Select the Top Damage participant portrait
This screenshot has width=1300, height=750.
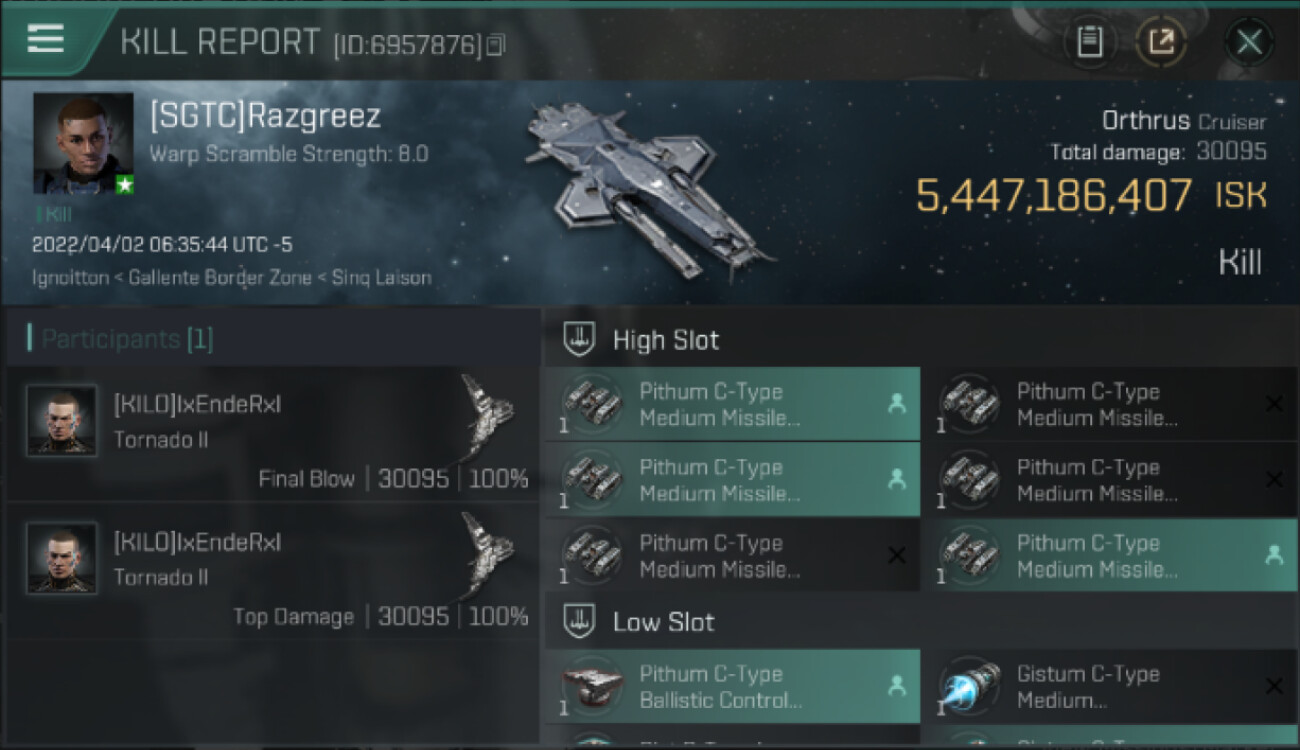pyautogui.click(x=62, y=557)
